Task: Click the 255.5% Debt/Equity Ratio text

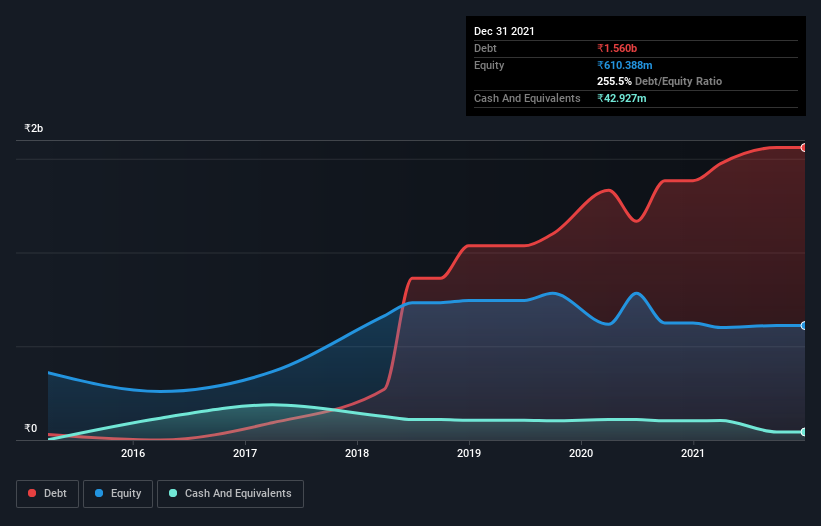Action: (x=659, y=81)
